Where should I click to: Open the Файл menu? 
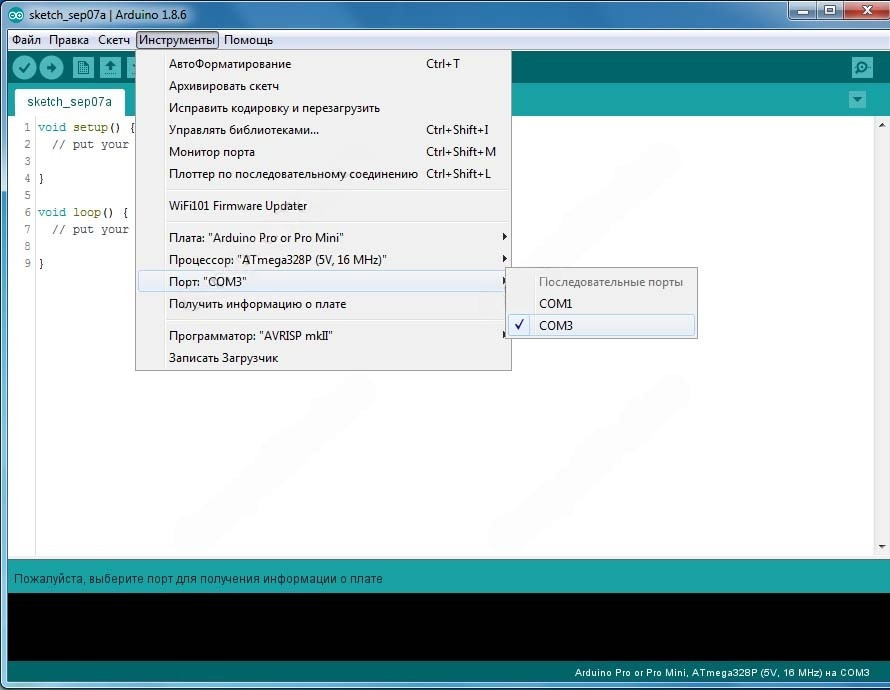point(27,40)
